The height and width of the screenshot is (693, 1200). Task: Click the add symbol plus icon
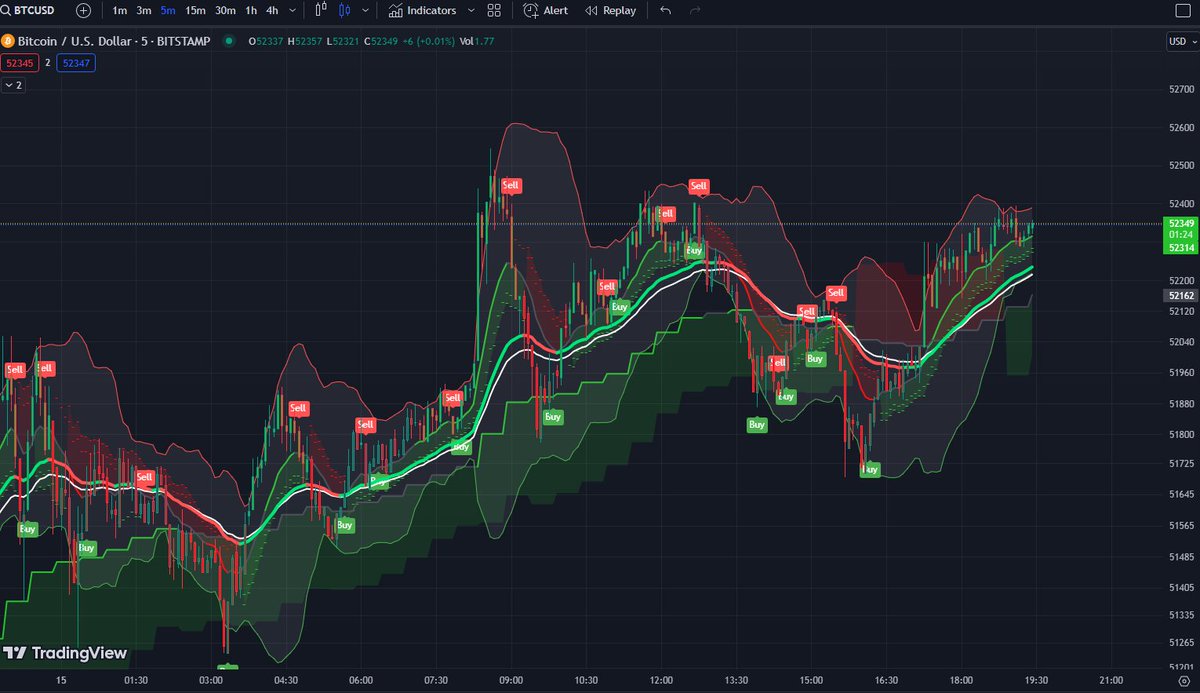pyautogui.click(x=83, y=10)
